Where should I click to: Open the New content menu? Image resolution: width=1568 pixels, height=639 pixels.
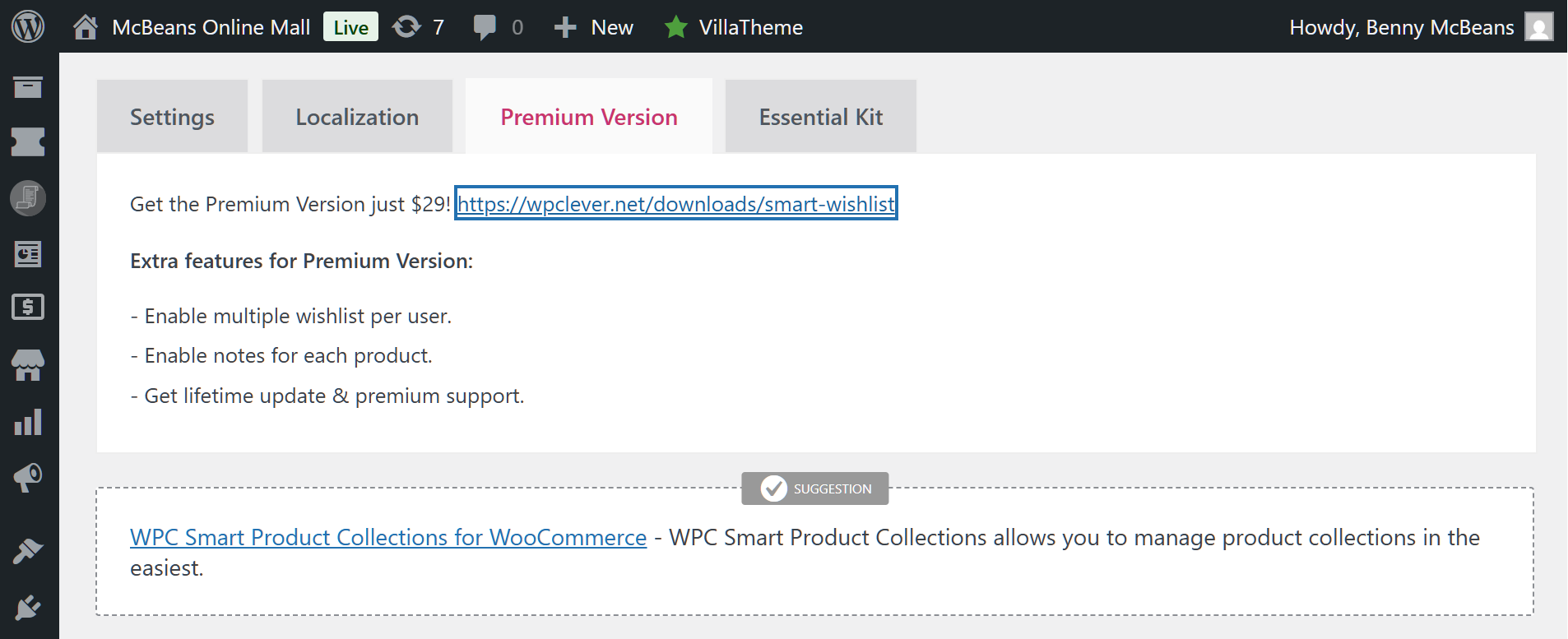[594, 27]
